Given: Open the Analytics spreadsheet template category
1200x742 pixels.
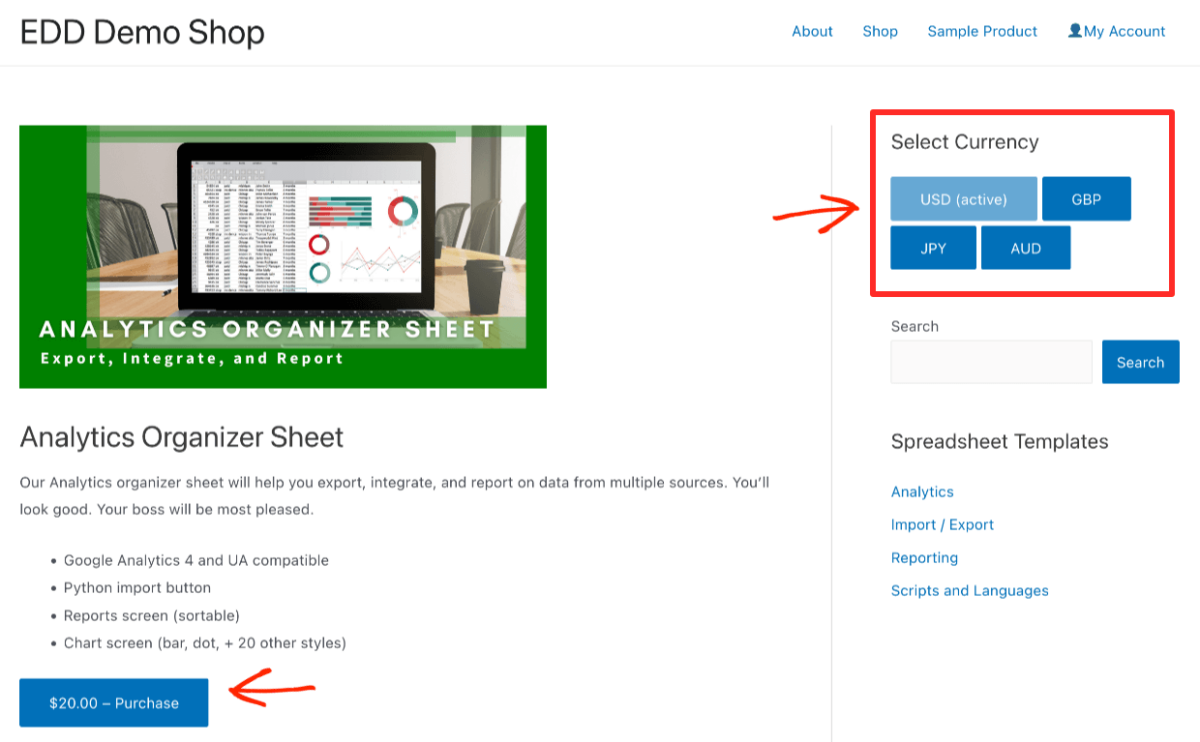Looking at the screenshot, I should click(x=922, y=491).
